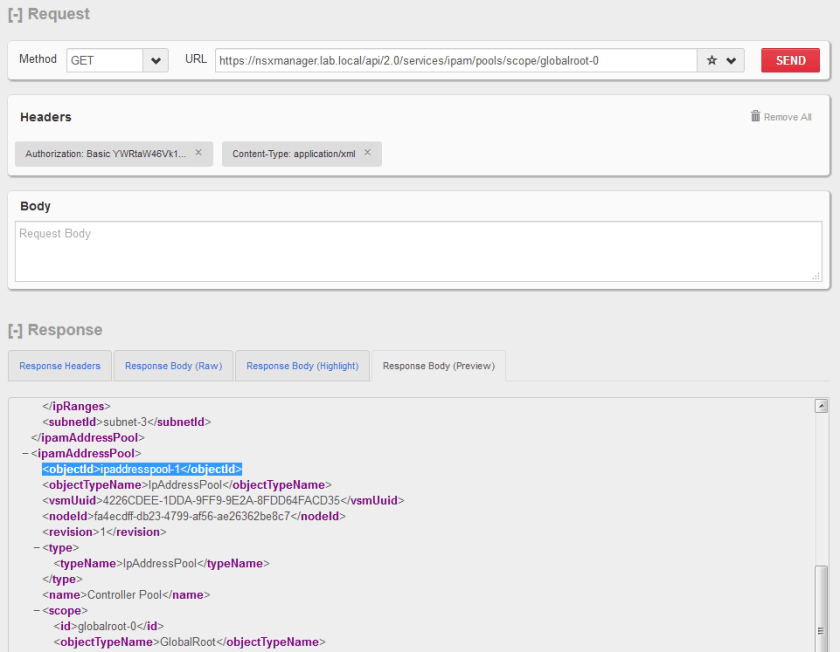Collapse the ipamAddressPool XML node
840x652 pixels.
click(x=26, y=453)
